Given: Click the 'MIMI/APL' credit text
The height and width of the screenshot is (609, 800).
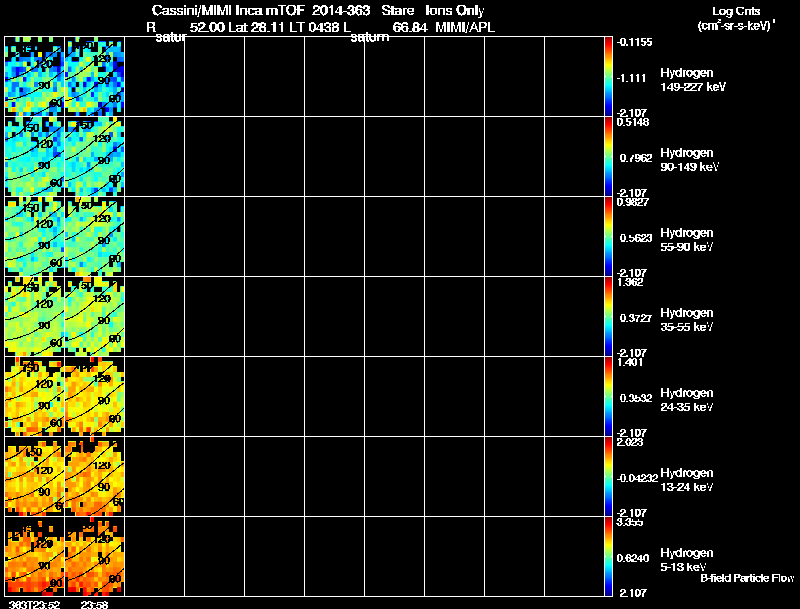Looking at the screenshot, I should click(x=465, y=28).
